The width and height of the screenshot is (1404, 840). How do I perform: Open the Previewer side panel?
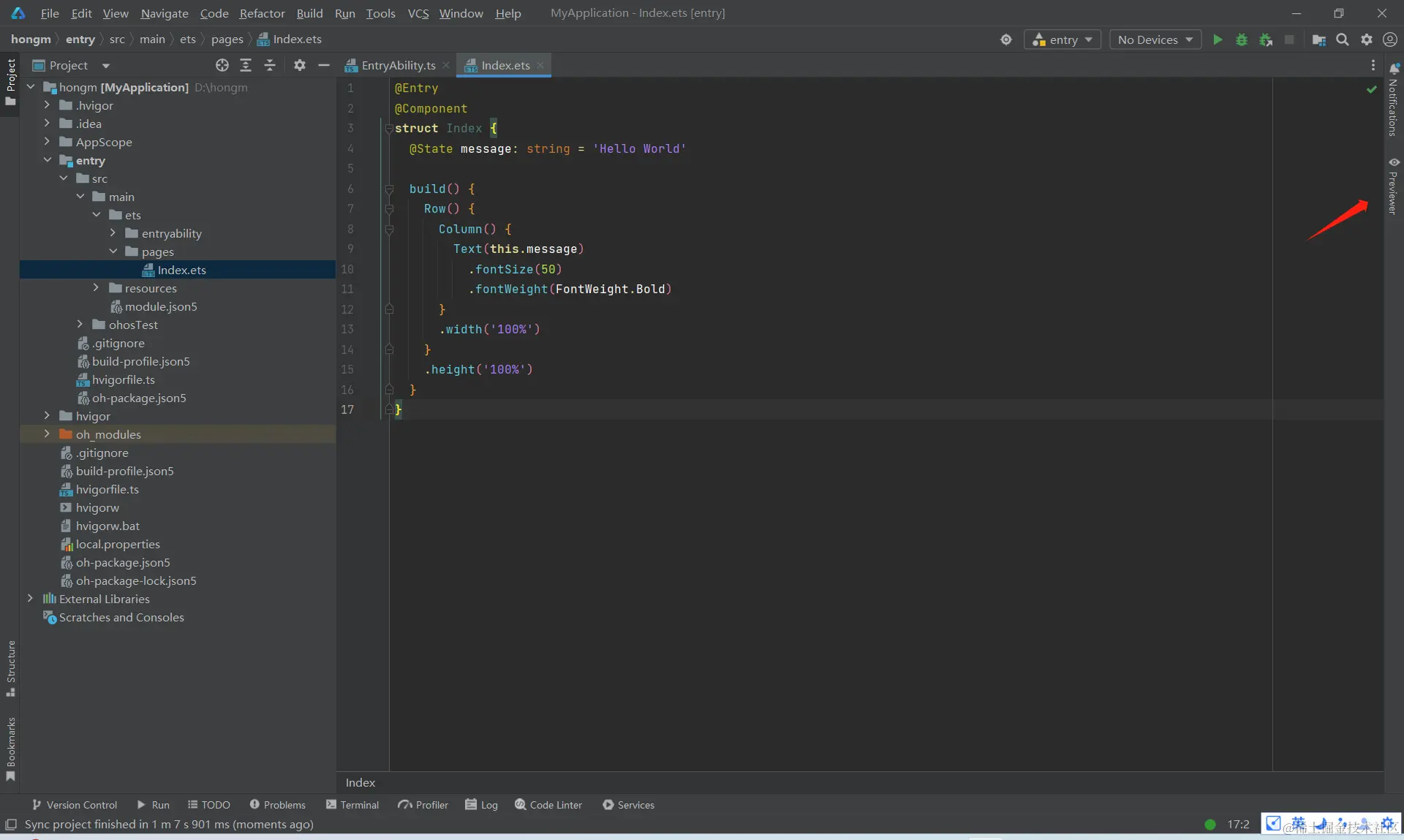(1394, 187)
